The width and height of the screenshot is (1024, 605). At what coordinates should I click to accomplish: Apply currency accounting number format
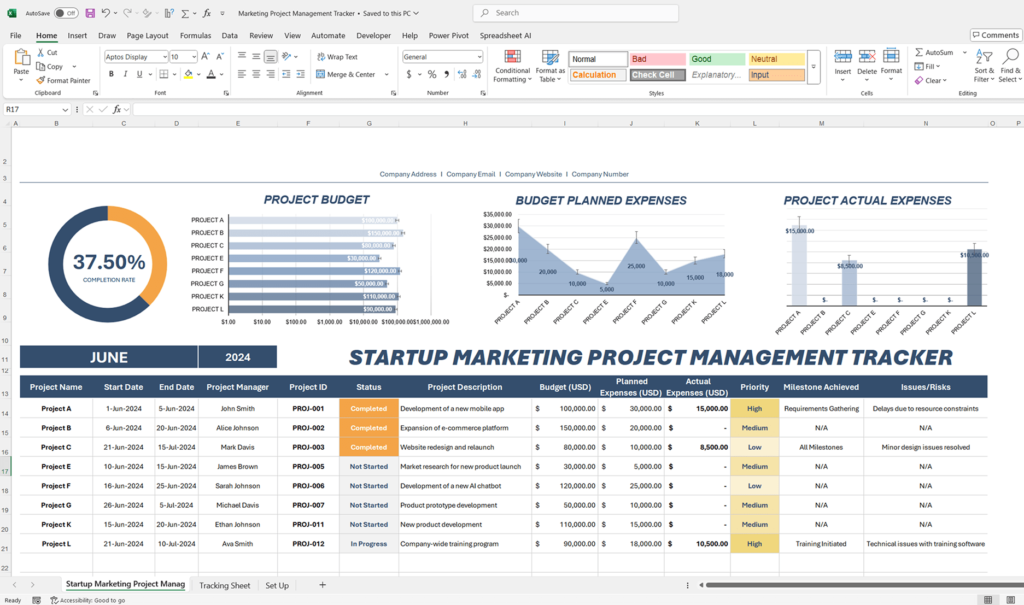tap(408, 74)
